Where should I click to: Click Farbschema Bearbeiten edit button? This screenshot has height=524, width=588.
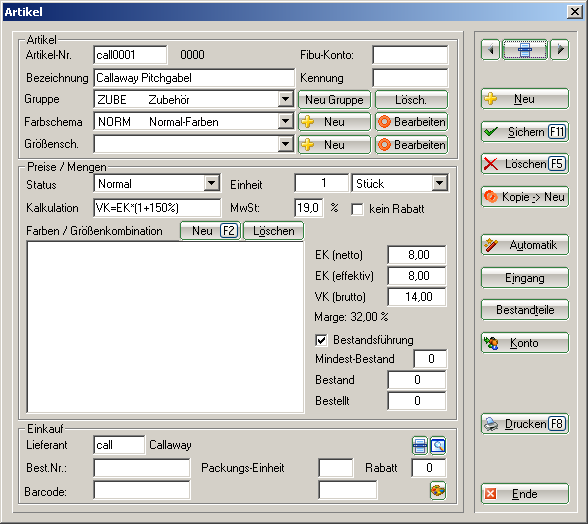[x=411, y=122]
